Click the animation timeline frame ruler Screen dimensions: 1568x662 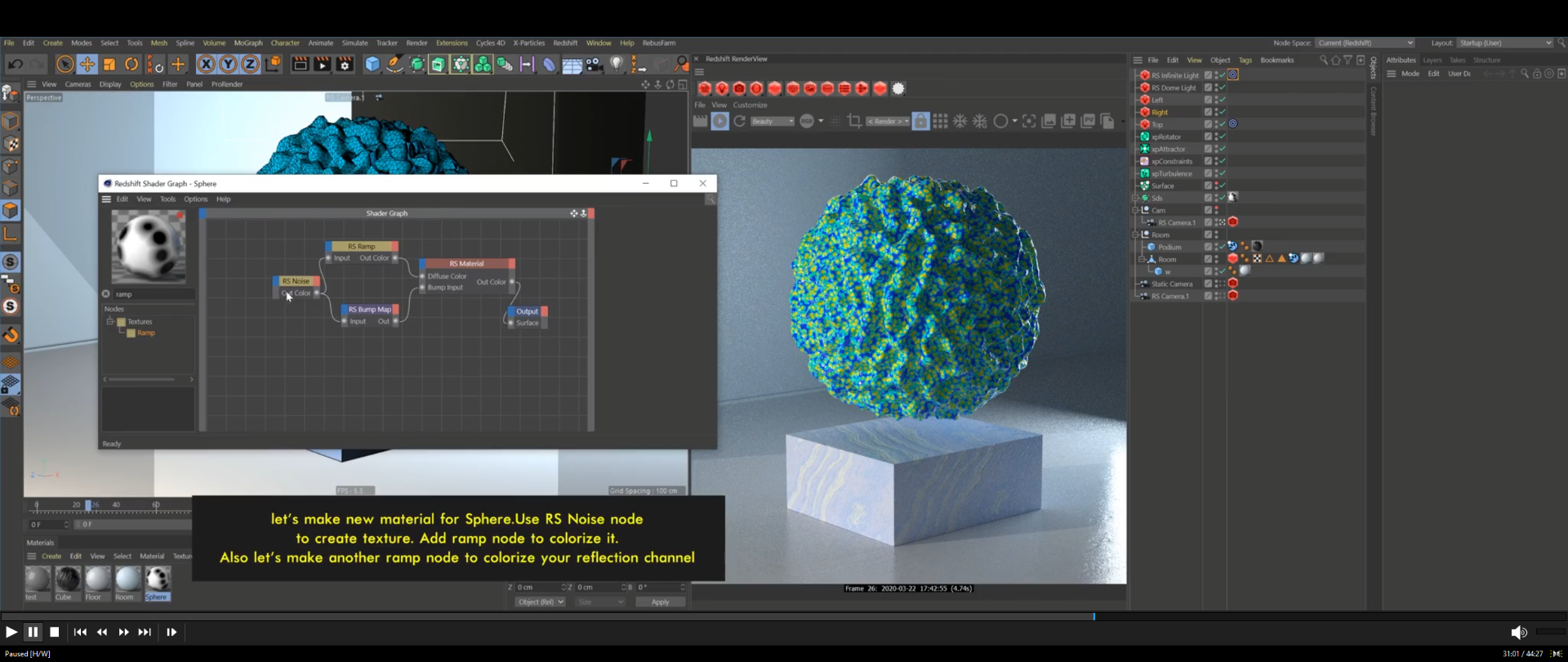coord(110,506)
